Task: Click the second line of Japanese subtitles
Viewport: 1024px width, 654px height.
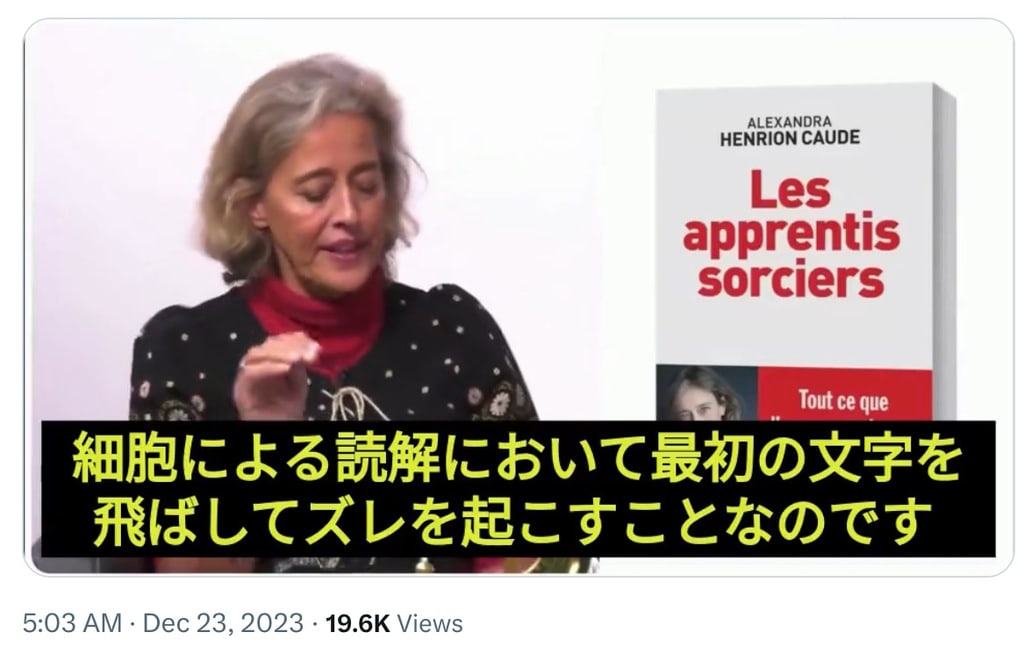Action: (x=512, y=521)
